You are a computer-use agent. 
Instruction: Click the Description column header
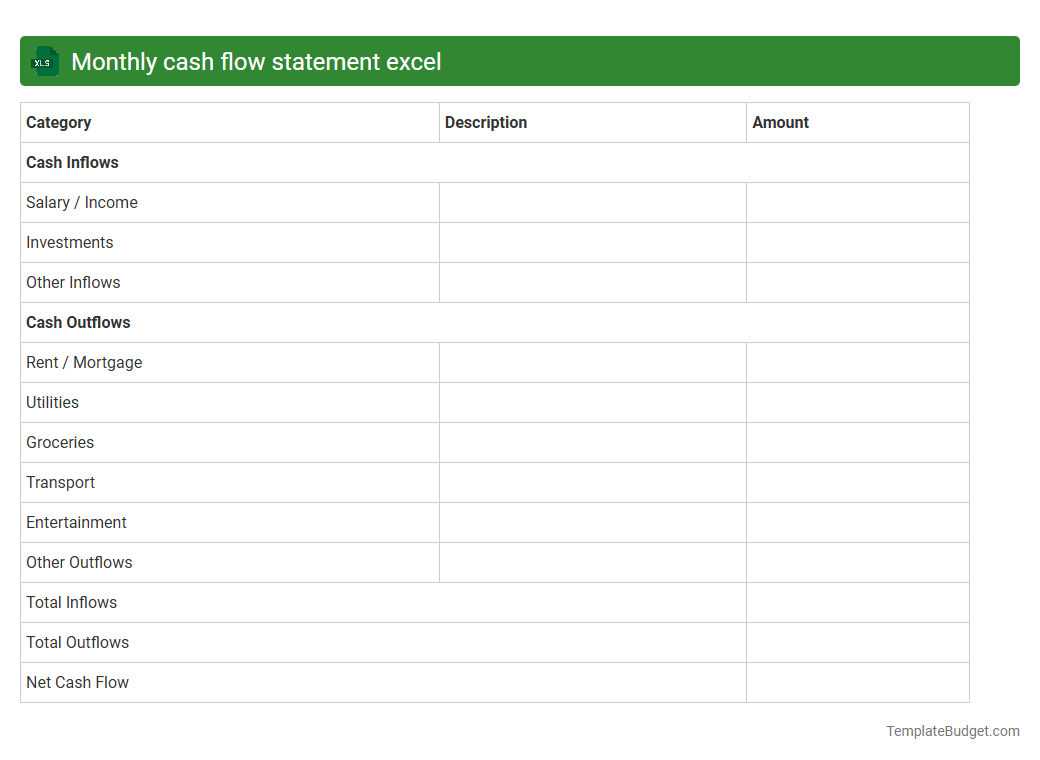(486, 122)
